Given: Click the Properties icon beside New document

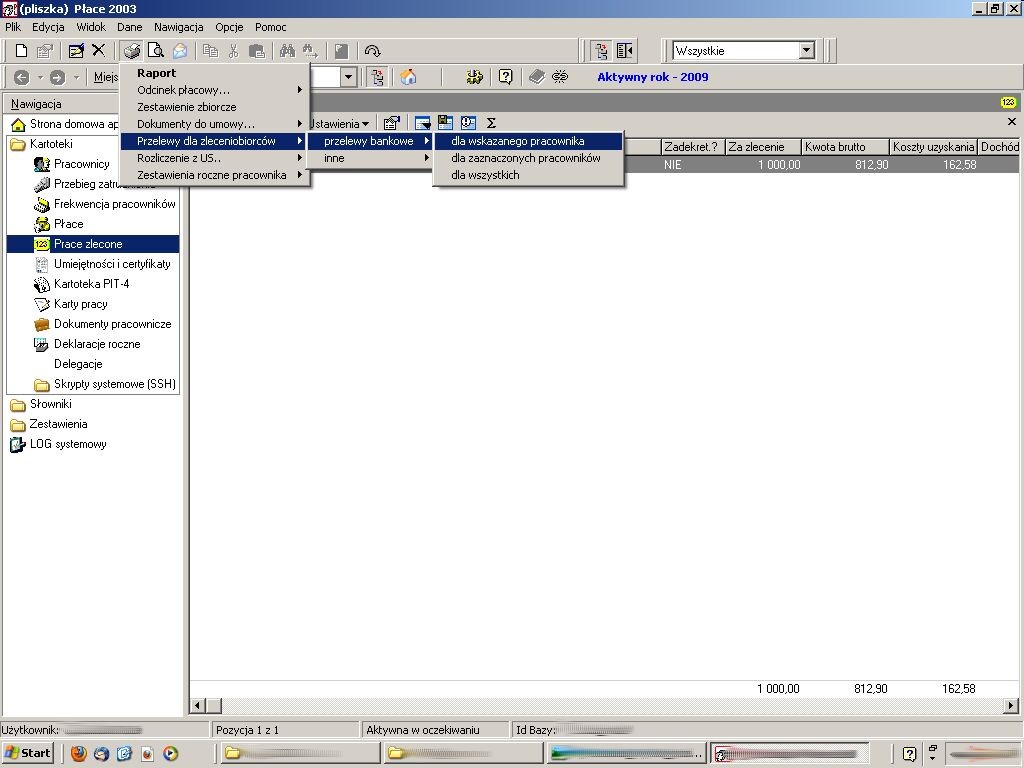Looking at the screenshot, I should pos(45,51).
